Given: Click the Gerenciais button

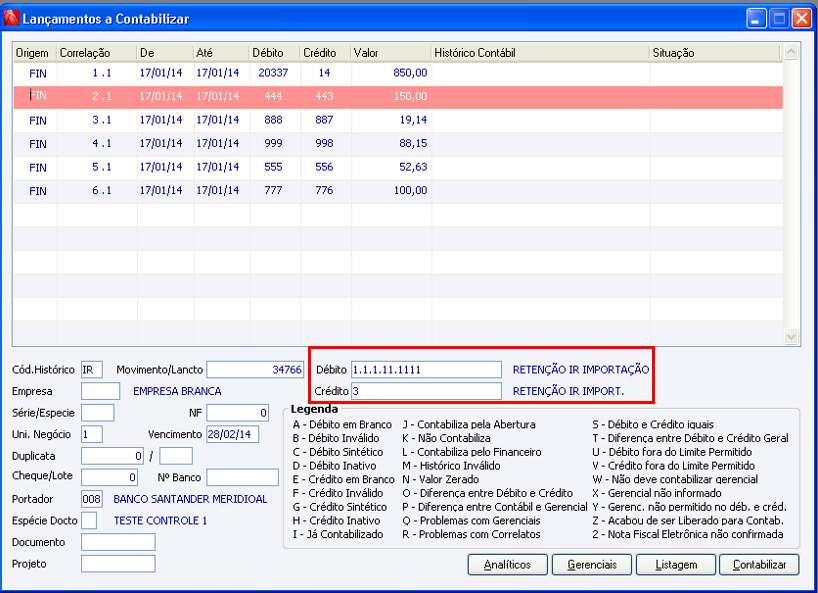Looking at the screenshot, I should click(x=591, y=565).
